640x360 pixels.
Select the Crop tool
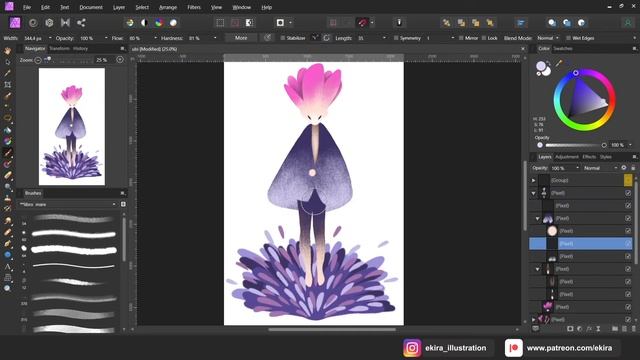(7, 85)
